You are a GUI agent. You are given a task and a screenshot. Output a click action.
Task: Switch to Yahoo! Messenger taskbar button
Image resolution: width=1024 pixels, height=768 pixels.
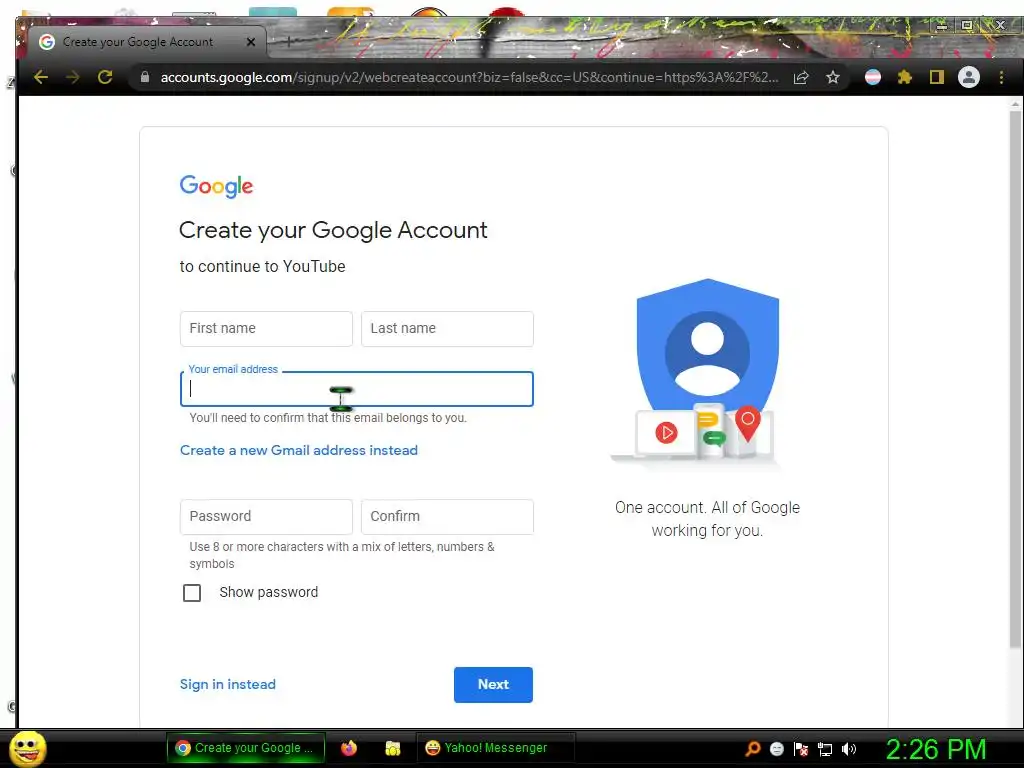494,748
